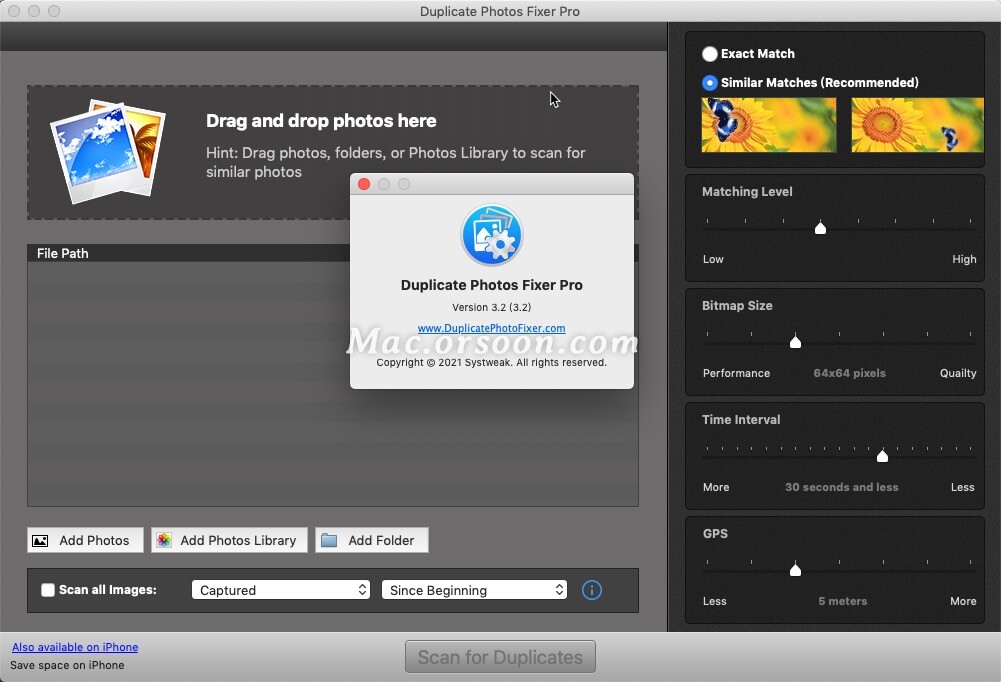Click the Duplicate Photos Fixer Pro logo
The width and height of the screenshot is (1001, 682).
coord(492,235)
